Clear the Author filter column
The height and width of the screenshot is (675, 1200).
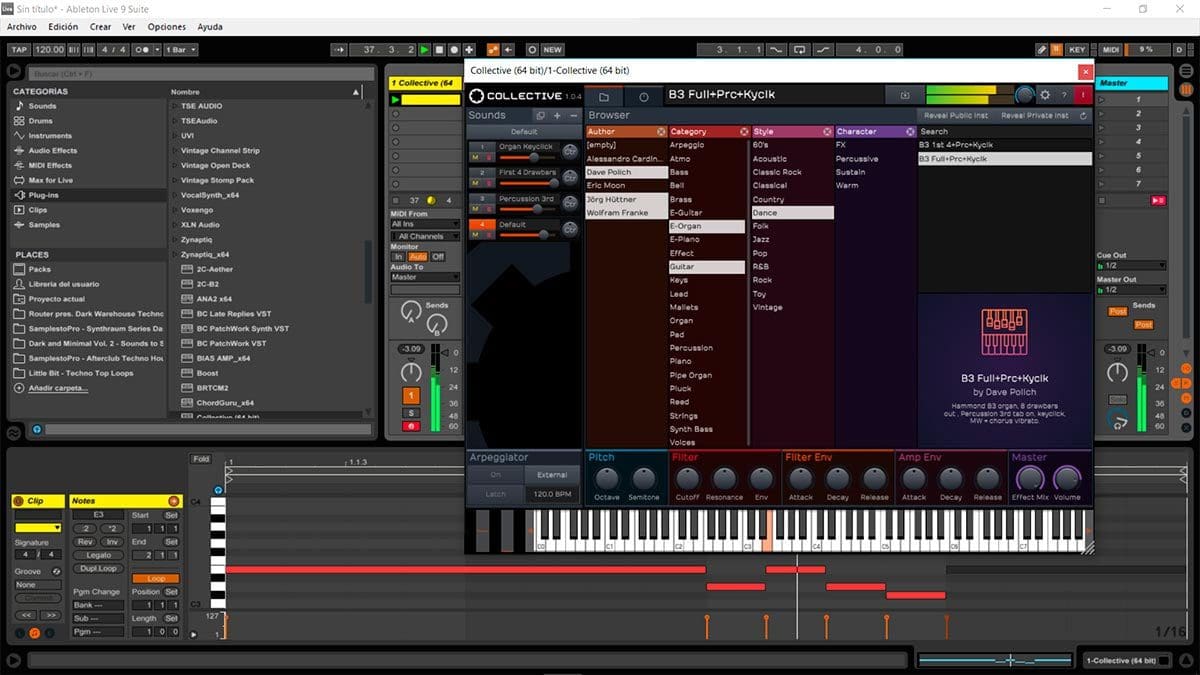tap(661, 132)
